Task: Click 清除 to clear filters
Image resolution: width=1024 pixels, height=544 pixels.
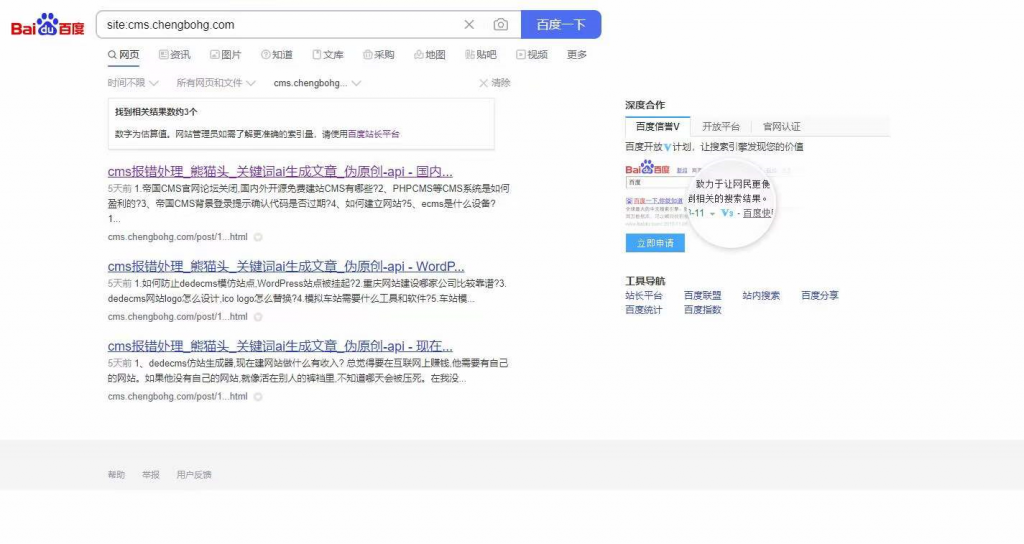Action: (495, 83)
